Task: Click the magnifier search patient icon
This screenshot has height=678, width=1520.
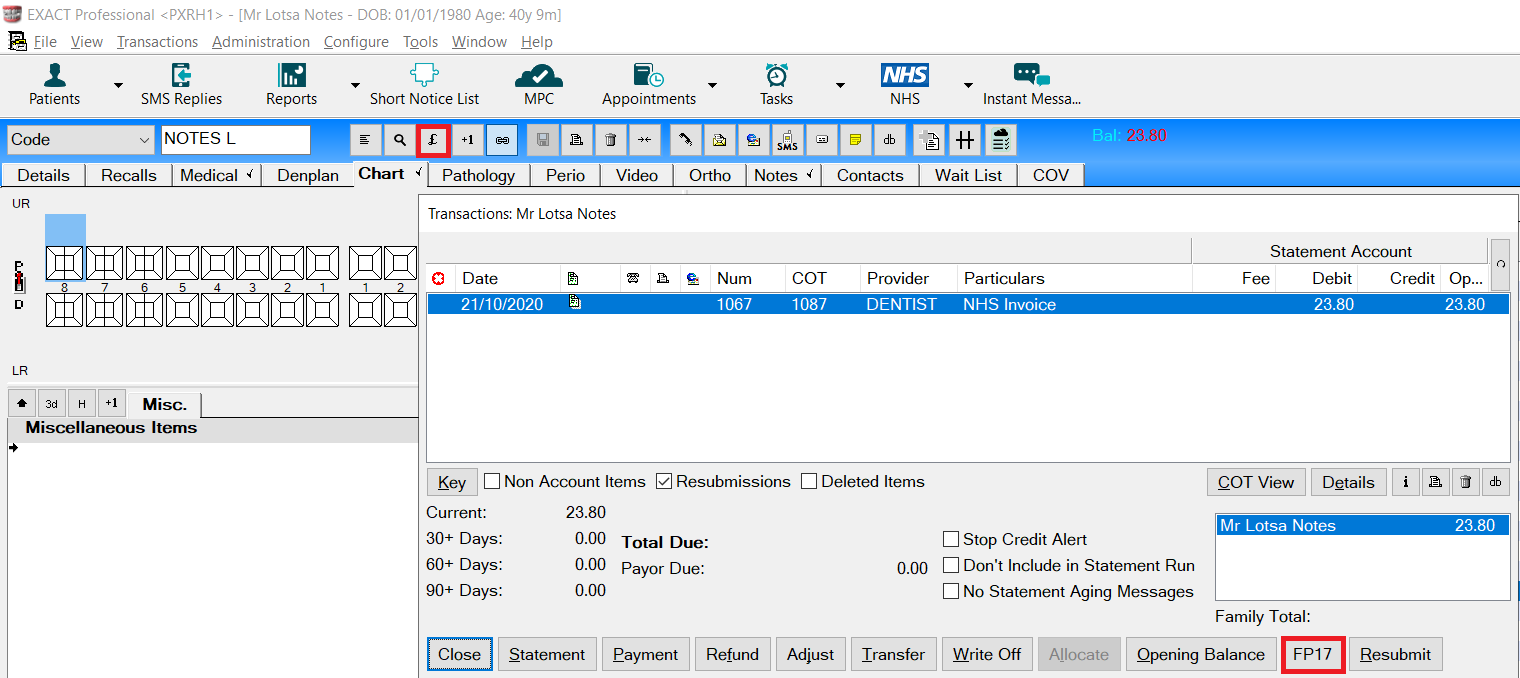Action: coord(399,141)
